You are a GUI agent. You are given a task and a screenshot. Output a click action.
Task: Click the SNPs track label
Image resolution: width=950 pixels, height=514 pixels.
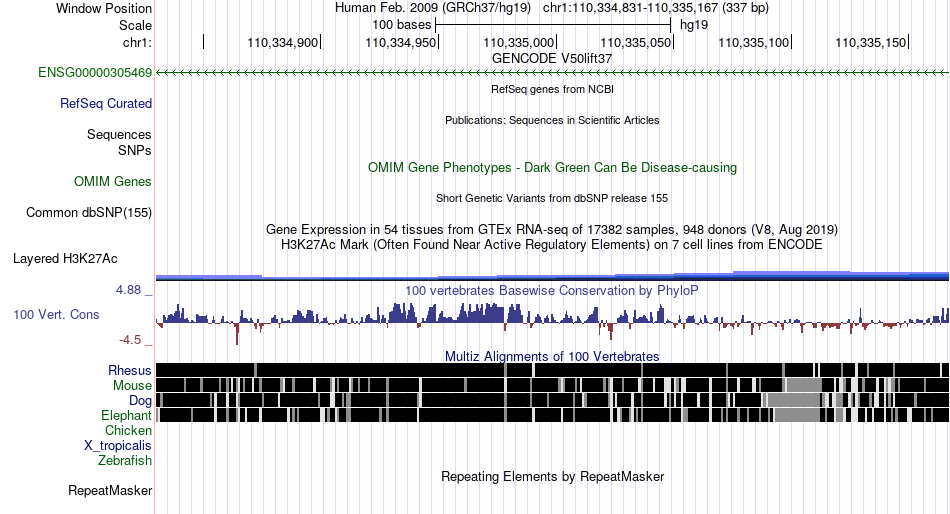click(x=135, y=150)
